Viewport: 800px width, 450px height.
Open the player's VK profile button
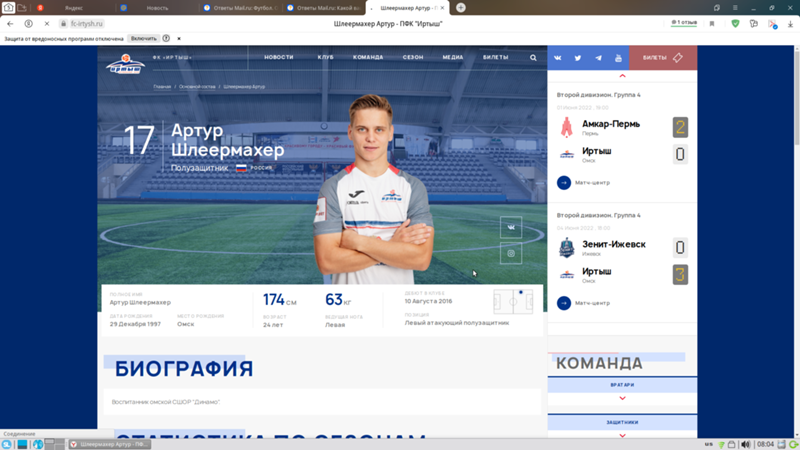[511, 228]
